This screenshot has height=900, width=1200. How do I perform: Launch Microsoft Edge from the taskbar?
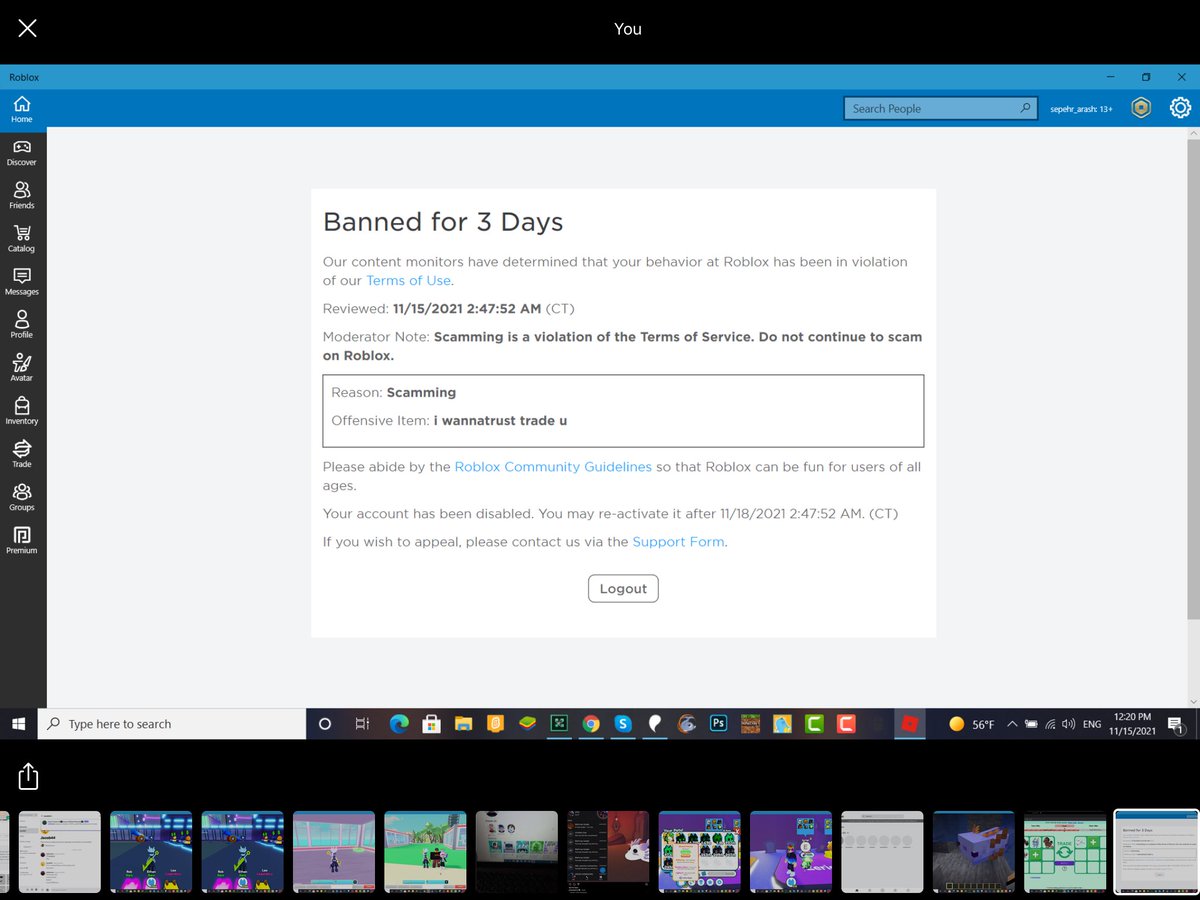tap(399, 723)
